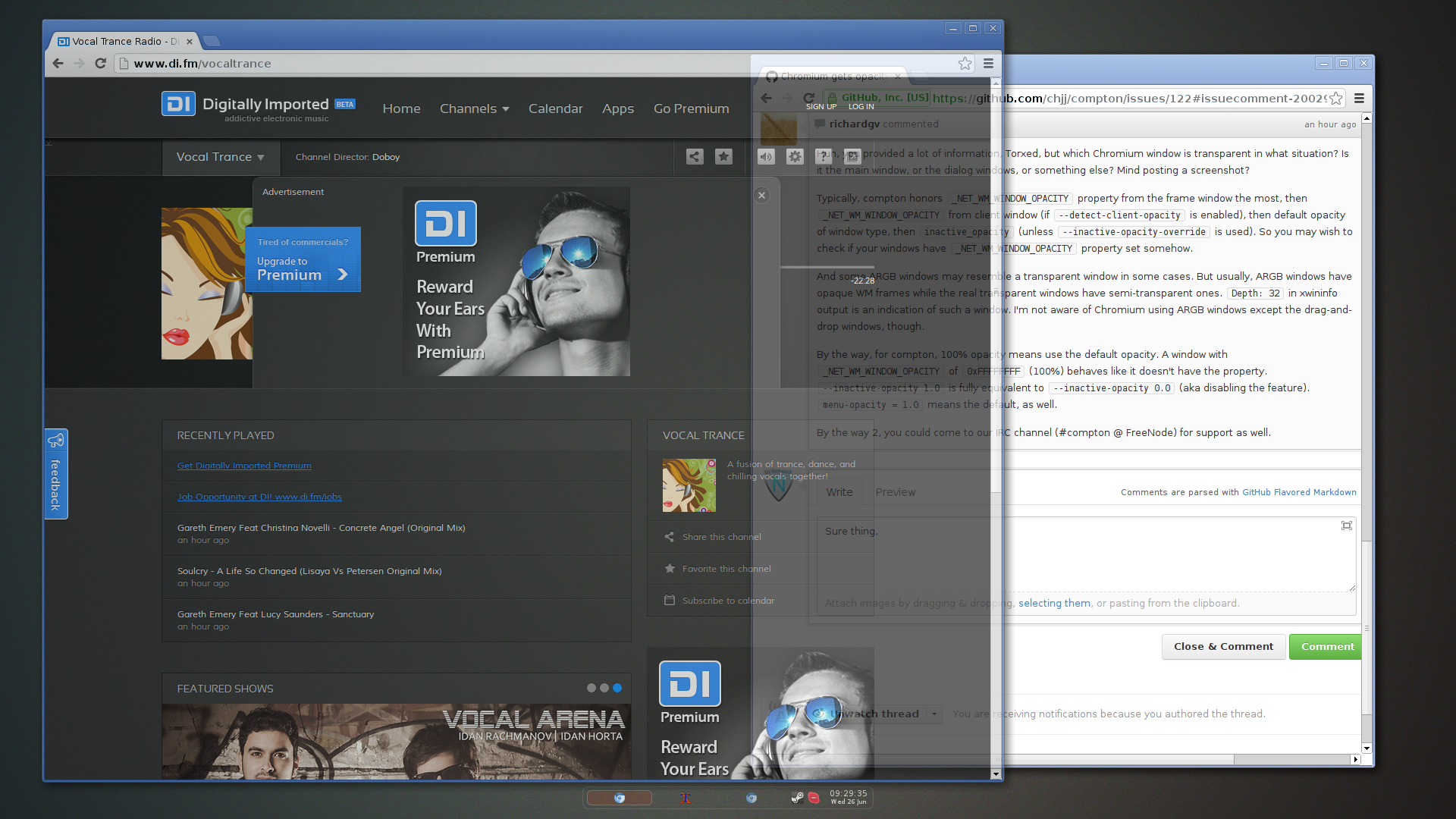Viewport: 1456px width, 819px height.
Task: Open the Calendar menu item
Action: point(556,108)
